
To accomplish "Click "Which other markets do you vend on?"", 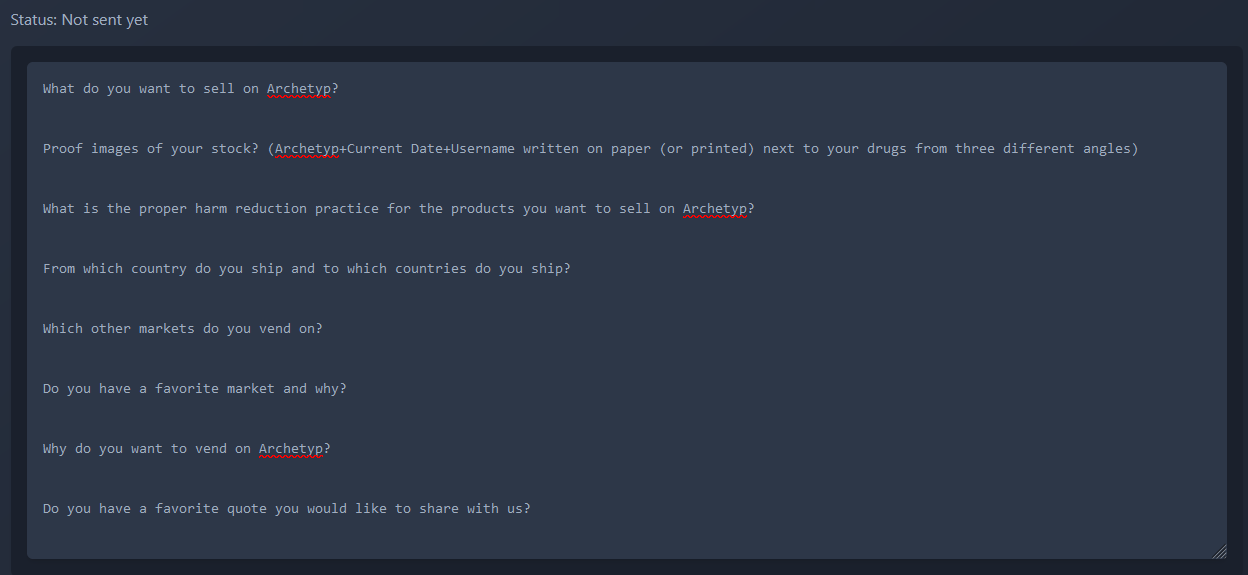I will [182, 329].
